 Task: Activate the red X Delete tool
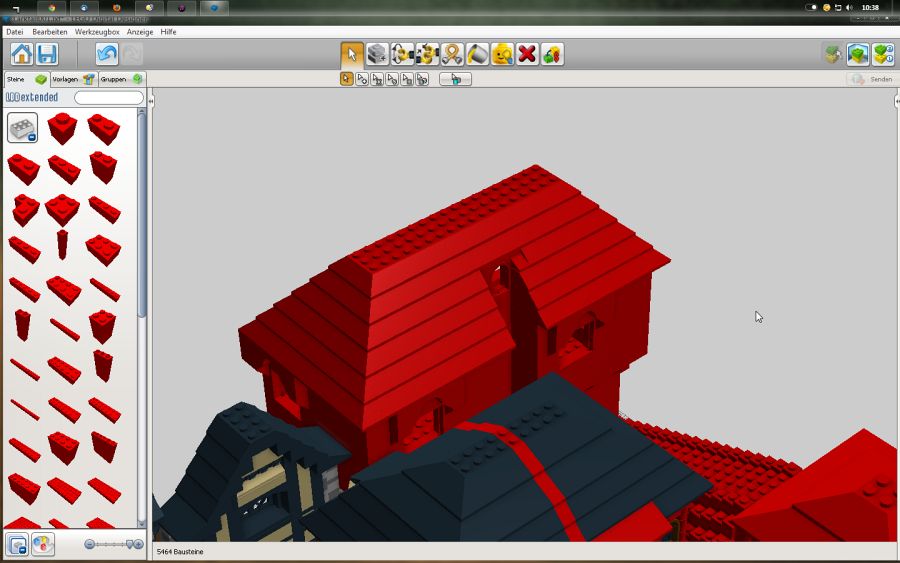coord(527,54)
